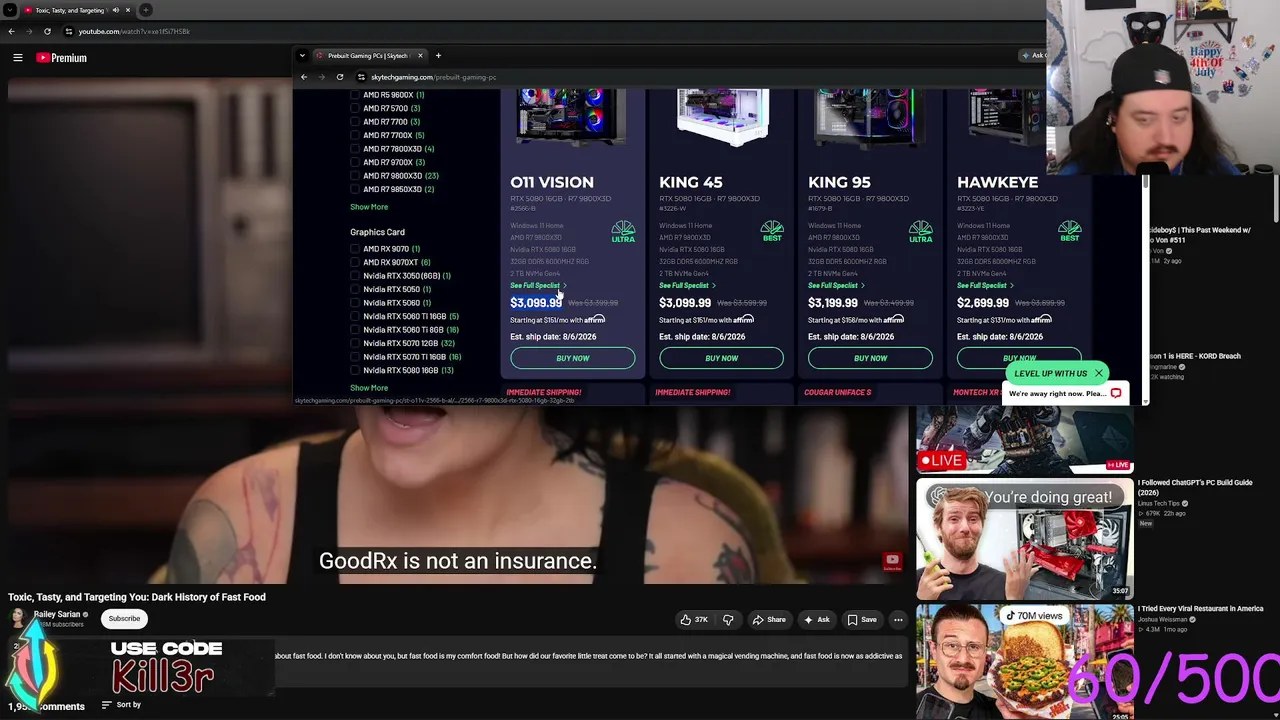
Task: Check the AMD R7 9800X3D filter
Action: [355, 176]
